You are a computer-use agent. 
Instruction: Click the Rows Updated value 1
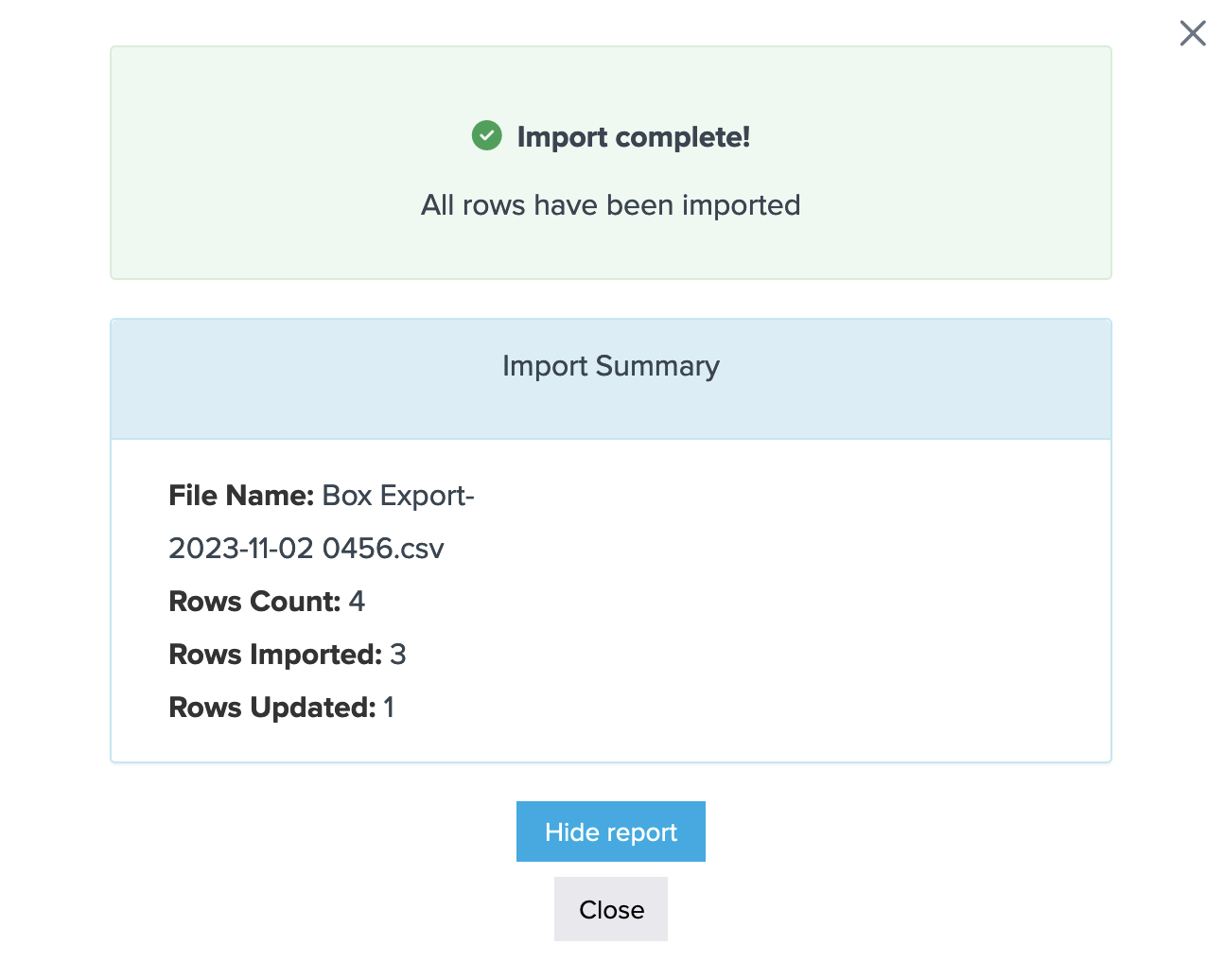[x=389, y=708]
